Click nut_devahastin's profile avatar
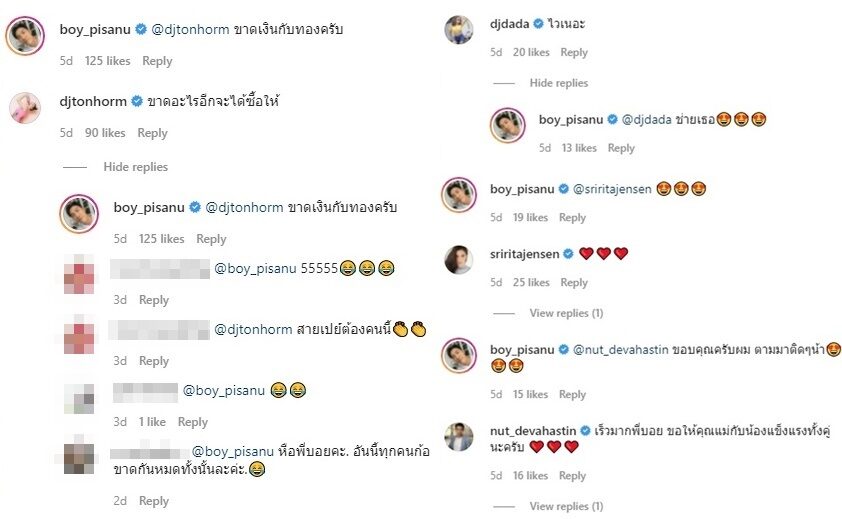This screenshot has width=842, height=519. pyautogui.click(x=459, y=437)
